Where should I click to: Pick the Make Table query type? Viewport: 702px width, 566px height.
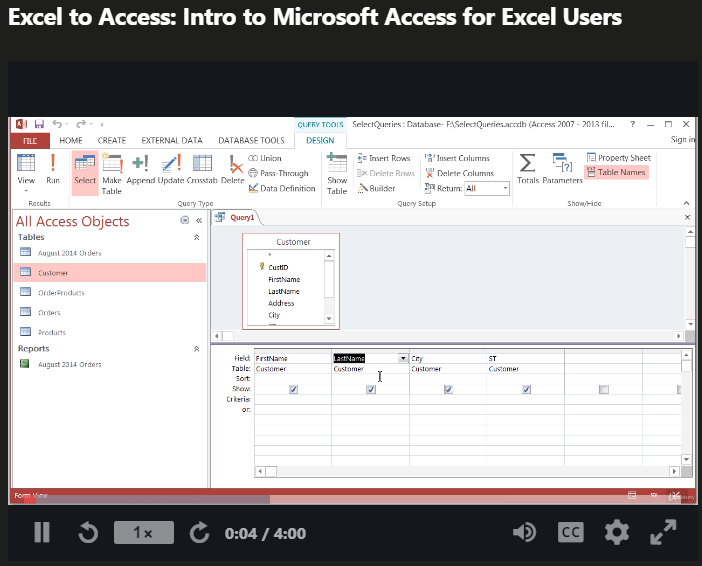(112, 174)
